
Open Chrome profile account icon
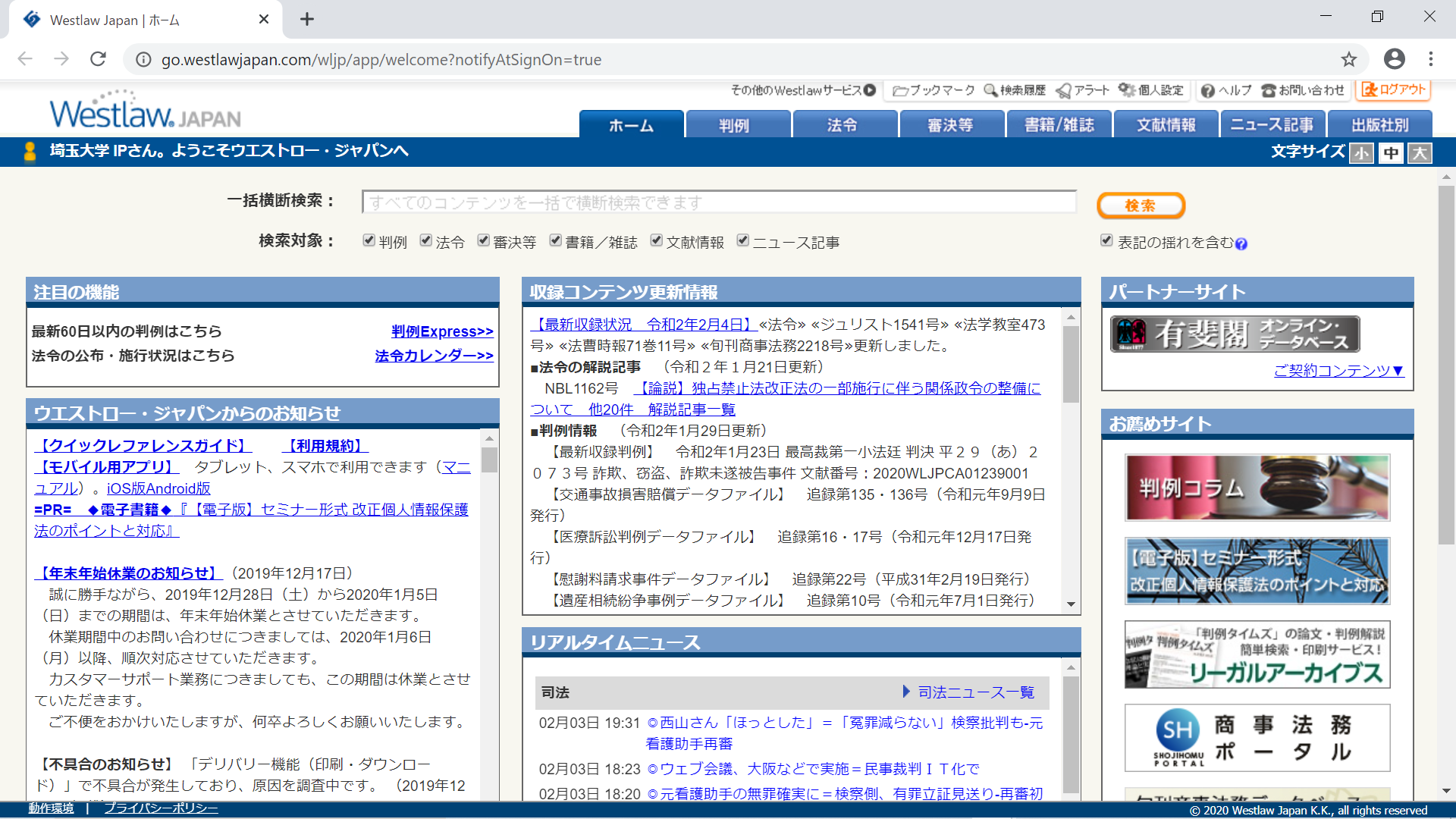coord(1394,59)
